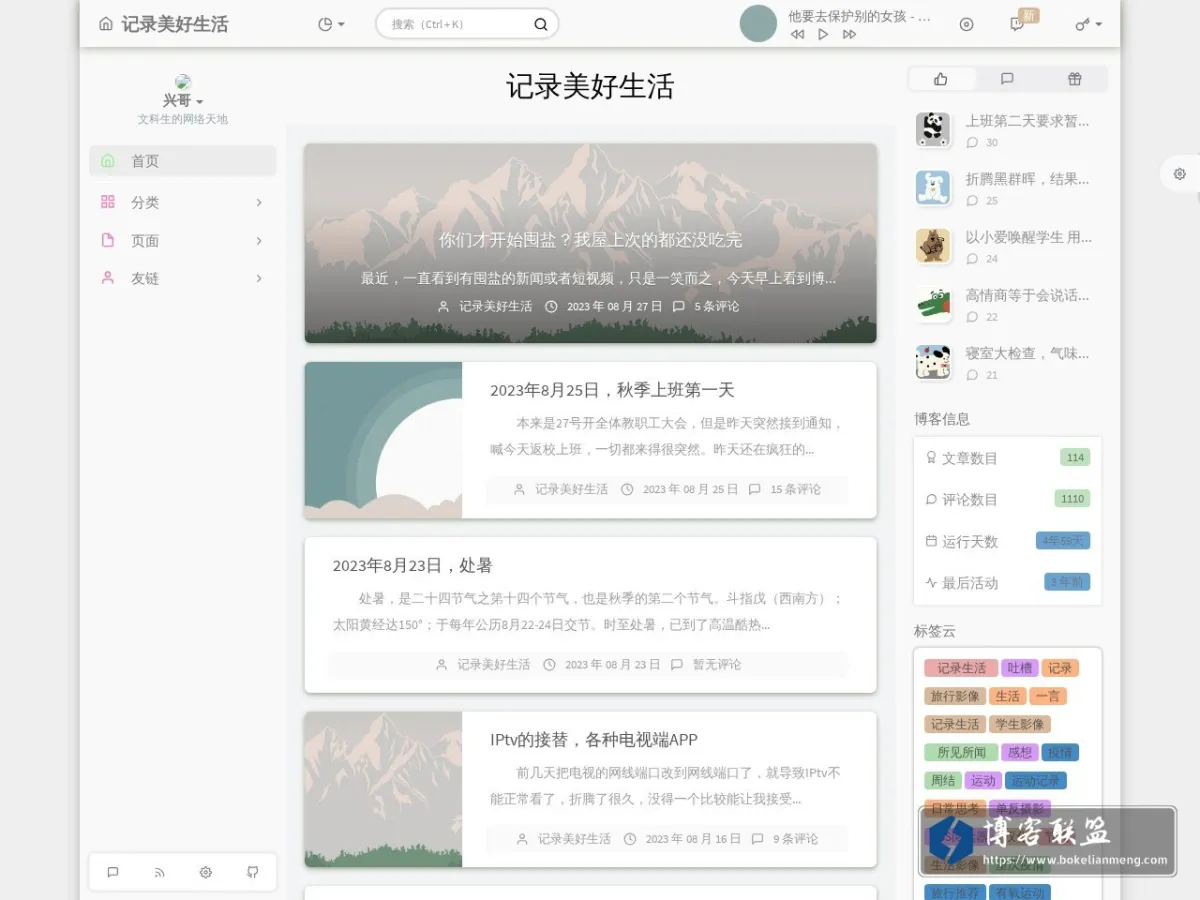
Task: Open floating settings gear at right edge
Action: [x=1180, y=173]
